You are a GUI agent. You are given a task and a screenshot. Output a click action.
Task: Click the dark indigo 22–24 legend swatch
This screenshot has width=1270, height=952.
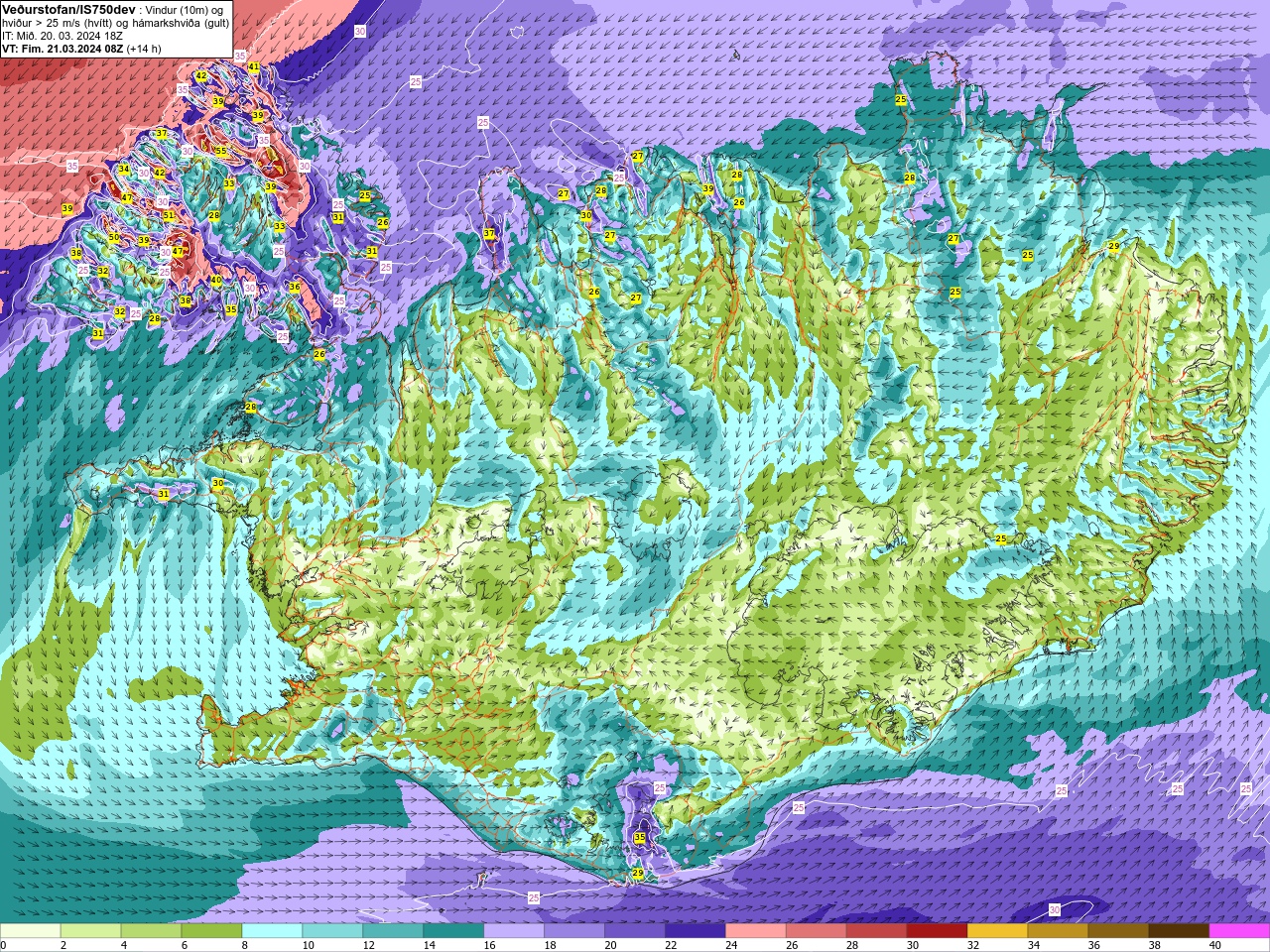[x=697, y=931]
